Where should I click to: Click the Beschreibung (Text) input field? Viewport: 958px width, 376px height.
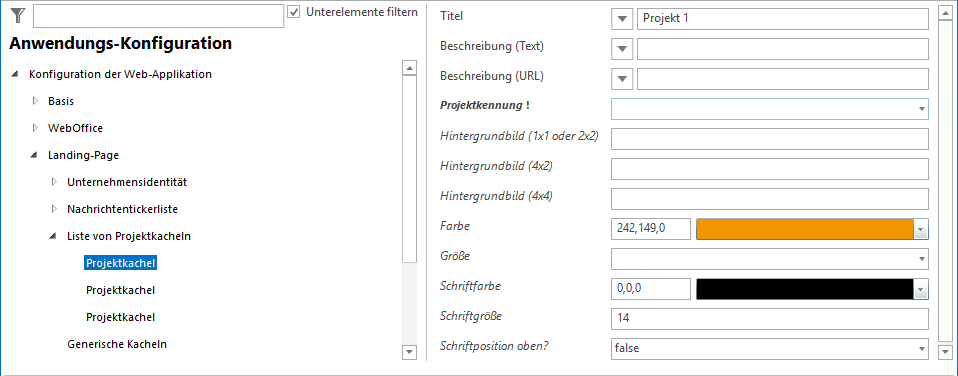[x=783, y=49]
